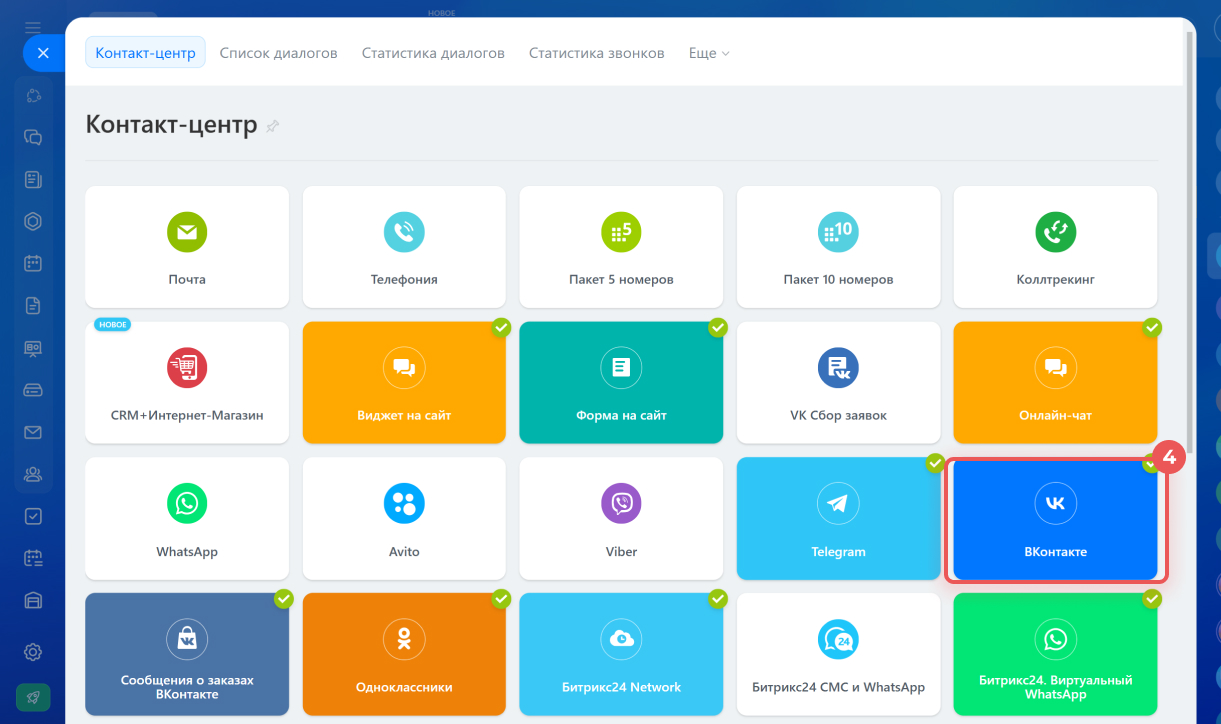The image size is (1221, 724).
Task: Click green checkmark on Виджет на сайт
Action: [501, 327]
